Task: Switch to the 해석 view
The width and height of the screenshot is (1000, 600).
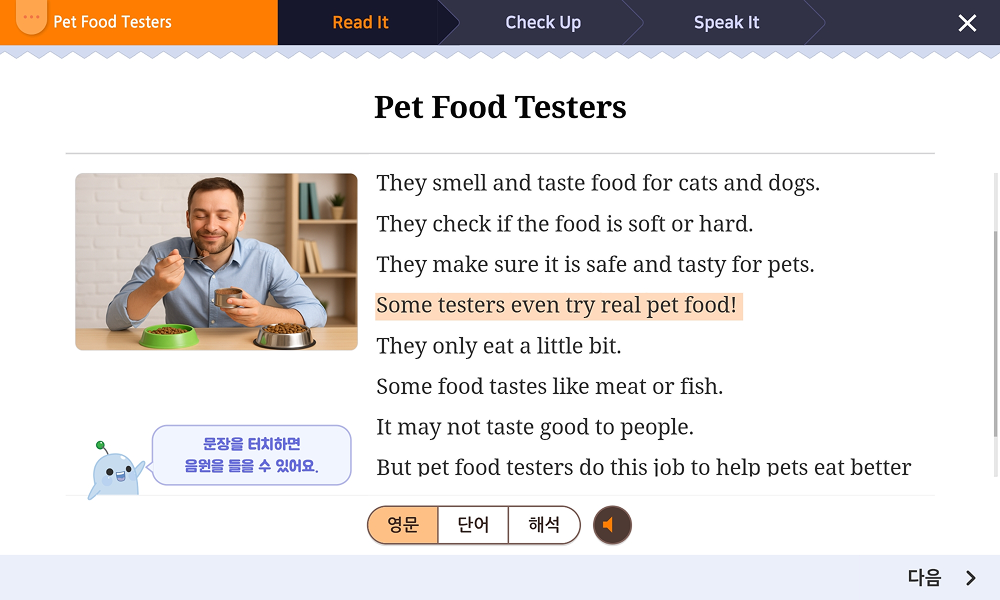Action: pyautogui.click(x=544, y=525)
